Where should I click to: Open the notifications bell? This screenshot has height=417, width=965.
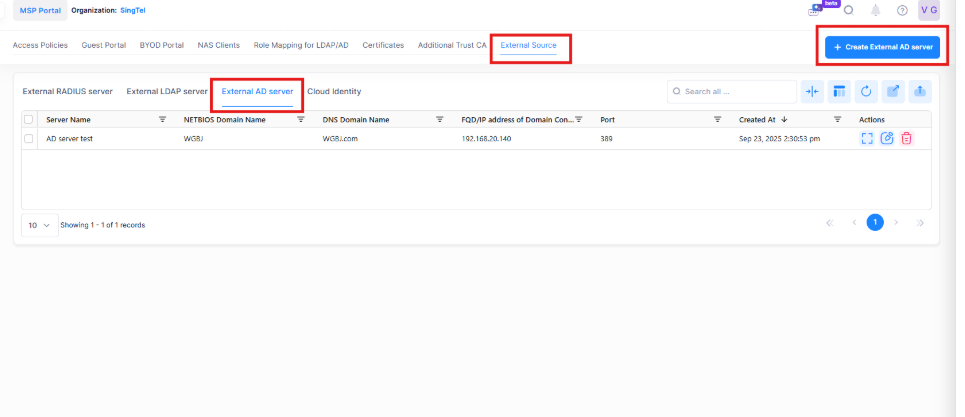[875, 10]
